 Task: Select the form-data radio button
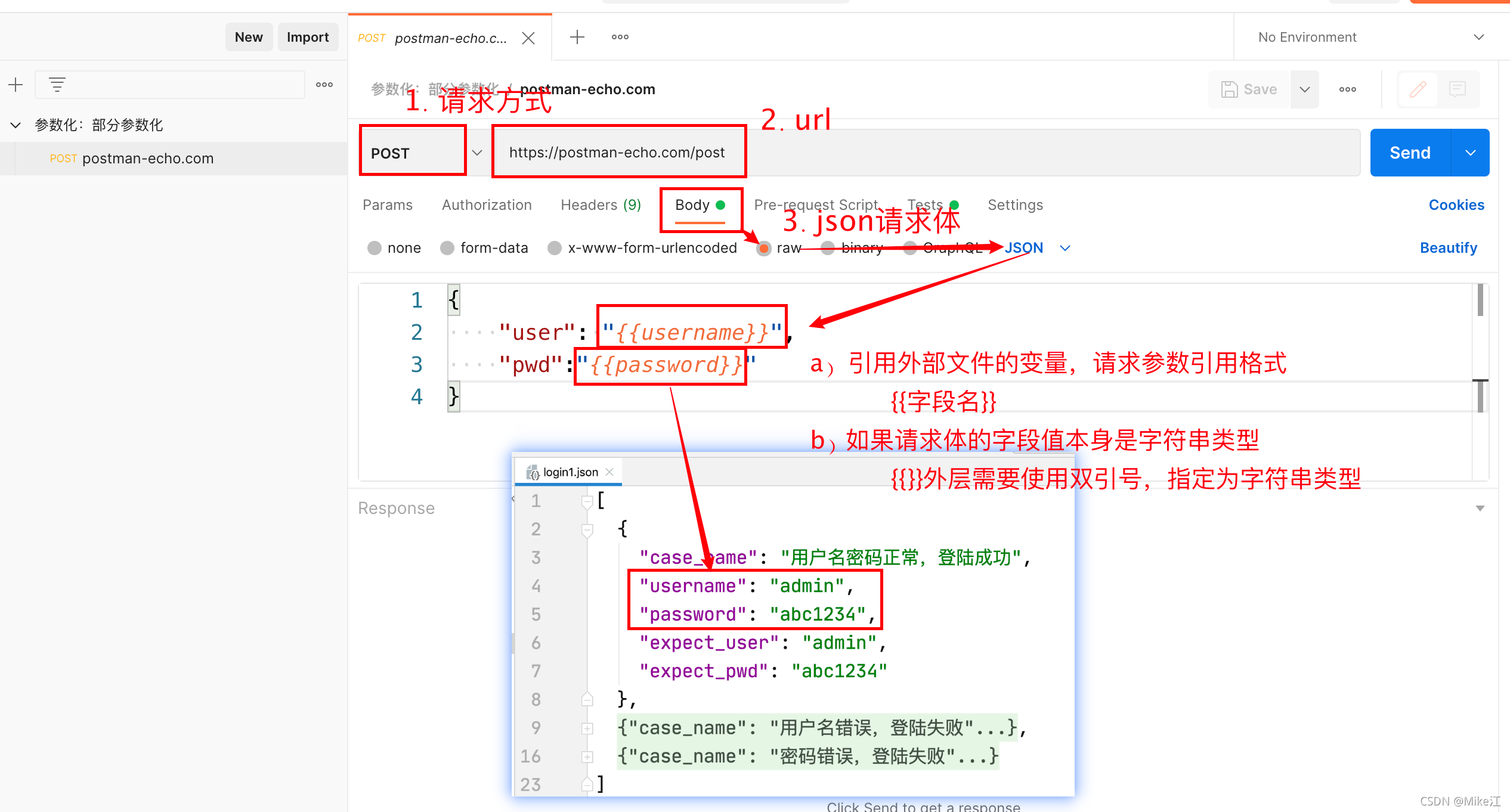click(x=447, y=248)
